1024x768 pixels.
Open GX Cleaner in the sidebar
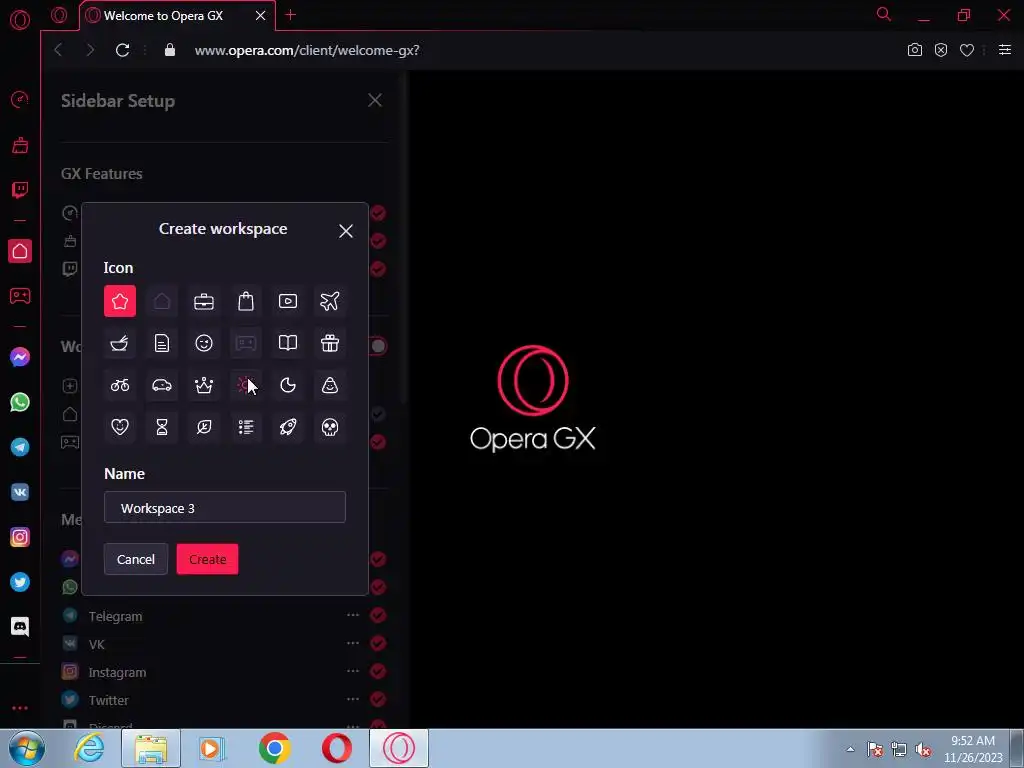[x=20, y=145]
